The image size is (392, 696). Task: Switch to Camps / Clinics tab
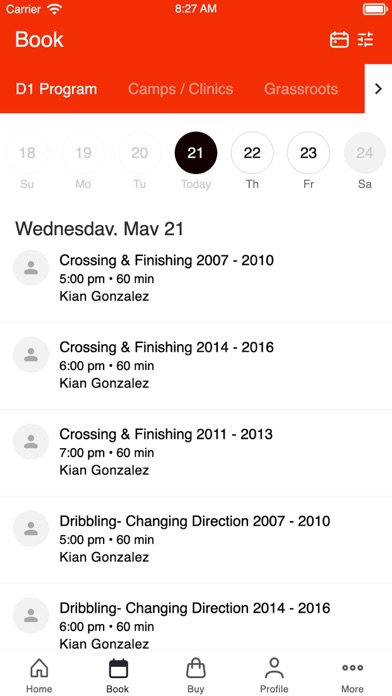click(x=180, y=89)
